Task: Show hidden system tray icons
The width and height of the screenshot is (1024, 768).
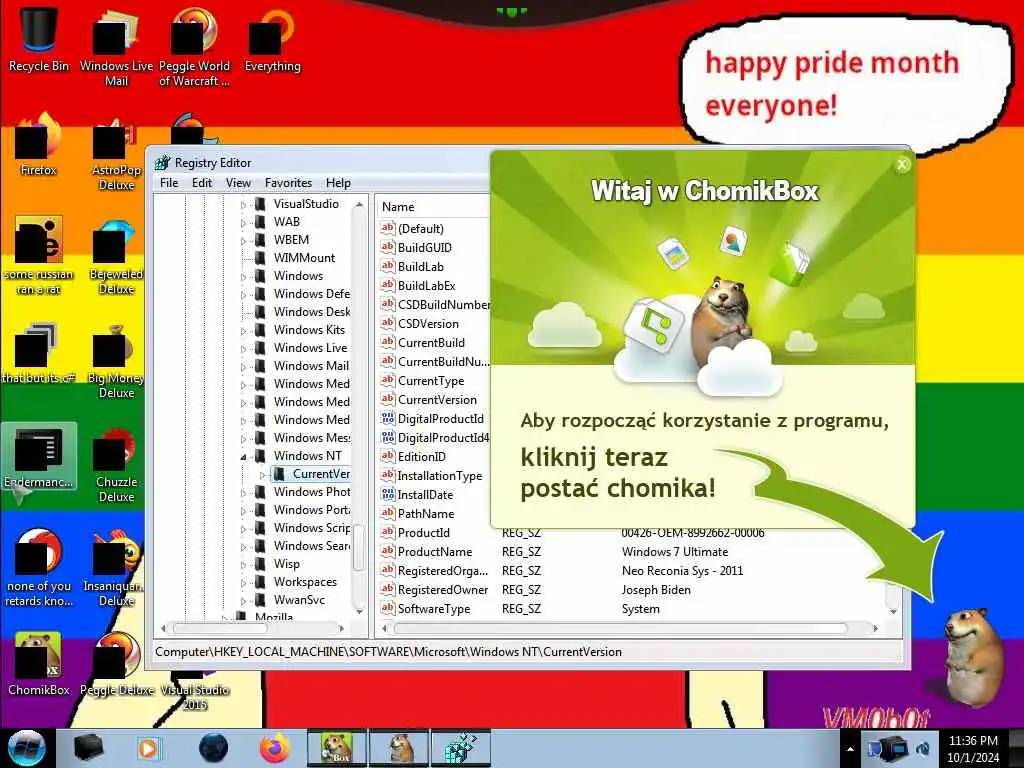Action: coord(850,749)
